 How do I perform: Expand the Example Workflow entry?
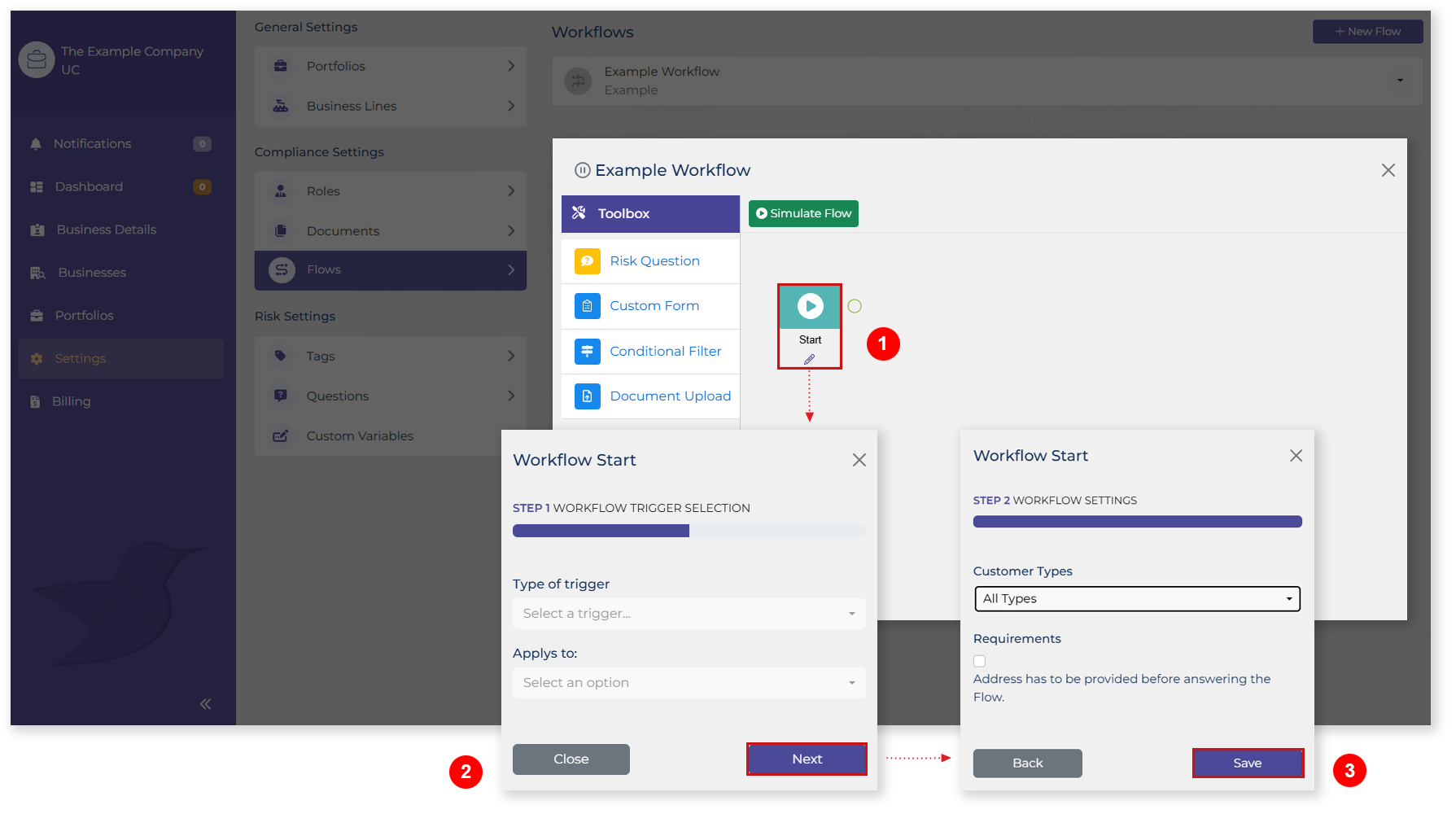(1399, 81)
